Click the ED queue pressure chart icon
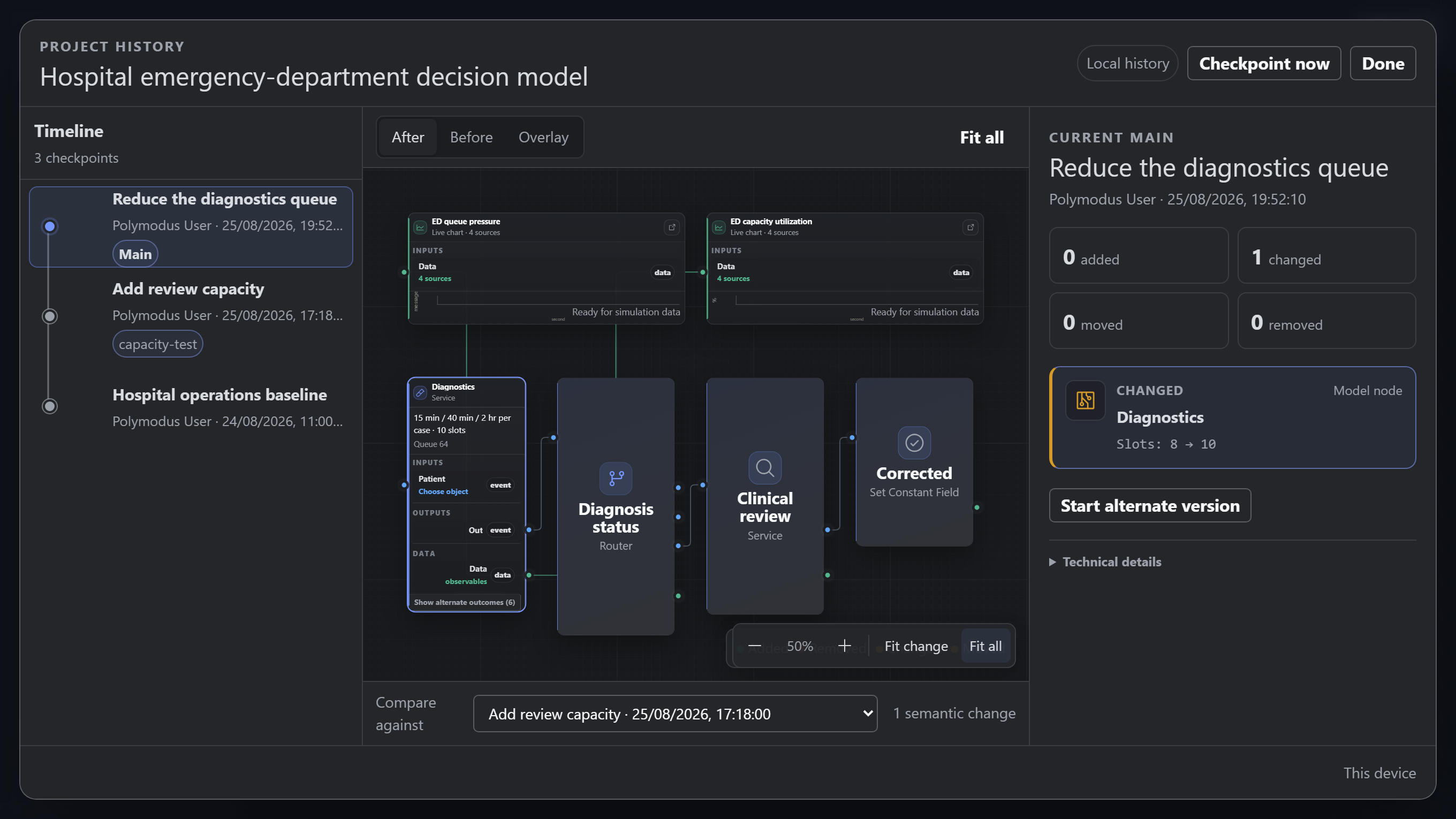The height and width of the screenshot is (819, 1456). 420,227
